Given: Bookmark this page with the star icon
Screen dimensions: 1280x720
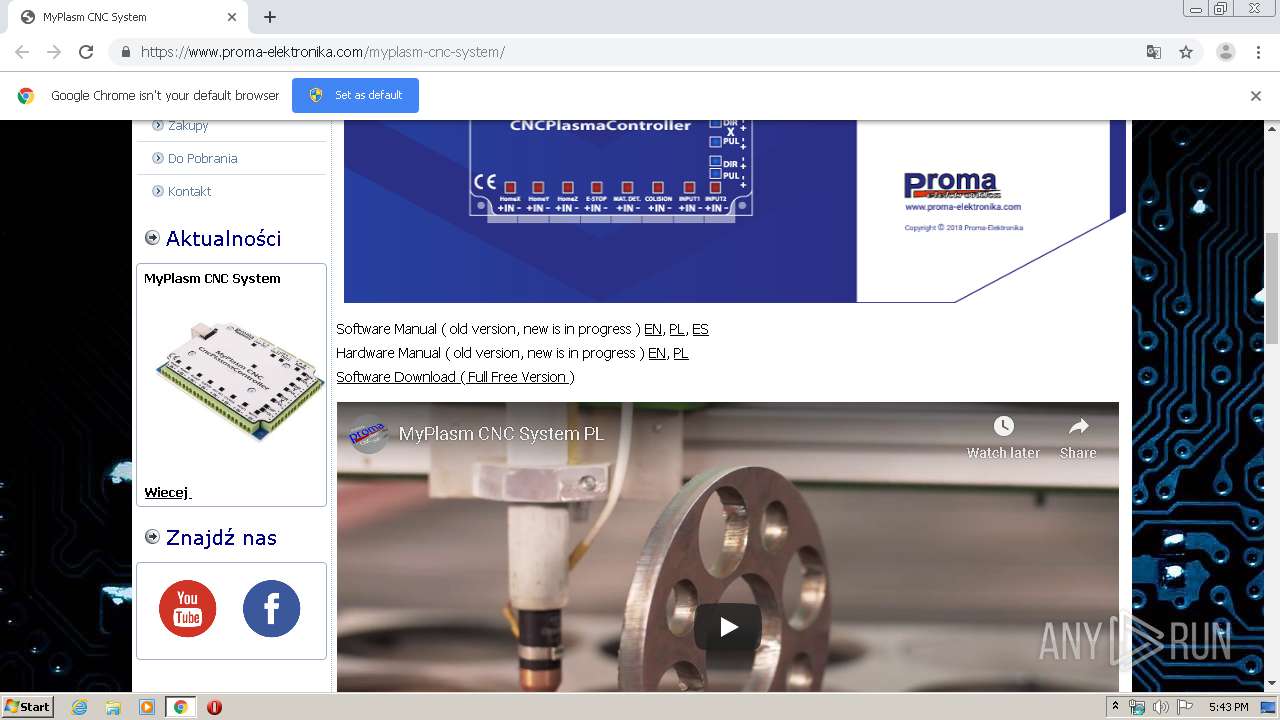Looking at the screenshot, I should (x=1186, y=52).
